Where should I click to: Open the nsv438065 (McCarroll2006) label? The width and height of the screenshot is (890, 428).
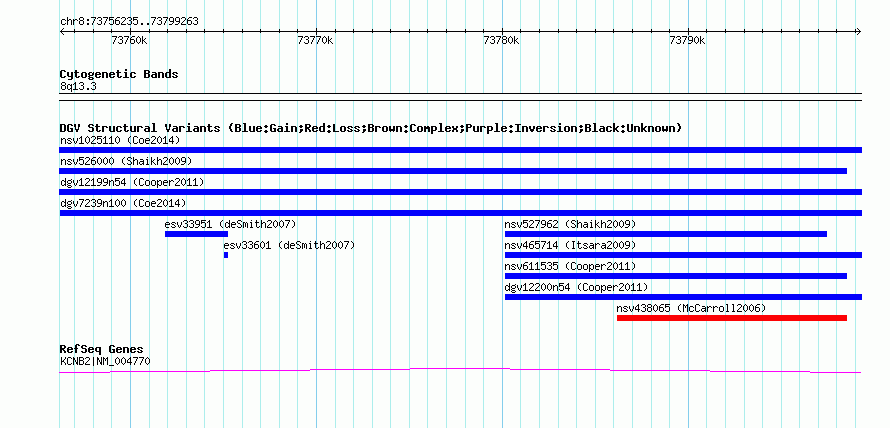click(691, 308)
